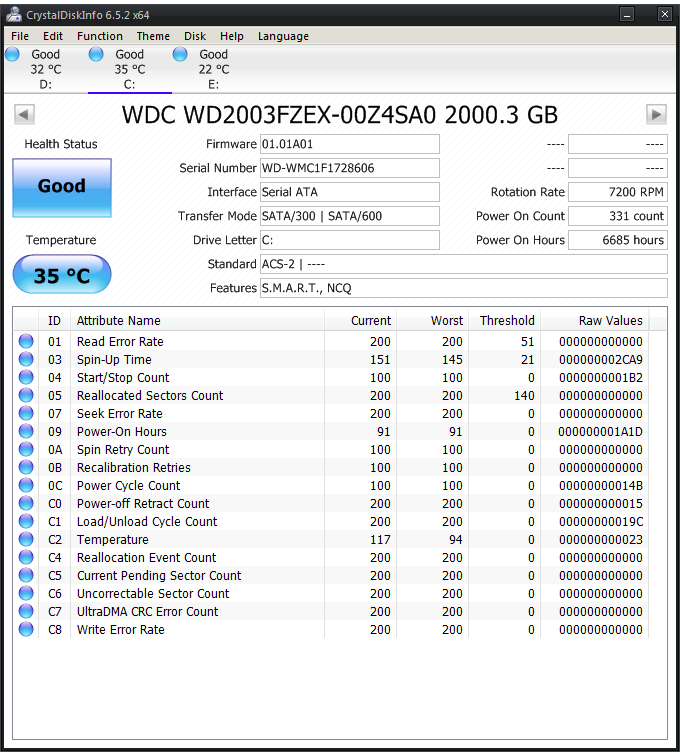The height and width of the screenshot is (752, 680).
Task: Click threshold value '140'
Action: coord(524,395)
